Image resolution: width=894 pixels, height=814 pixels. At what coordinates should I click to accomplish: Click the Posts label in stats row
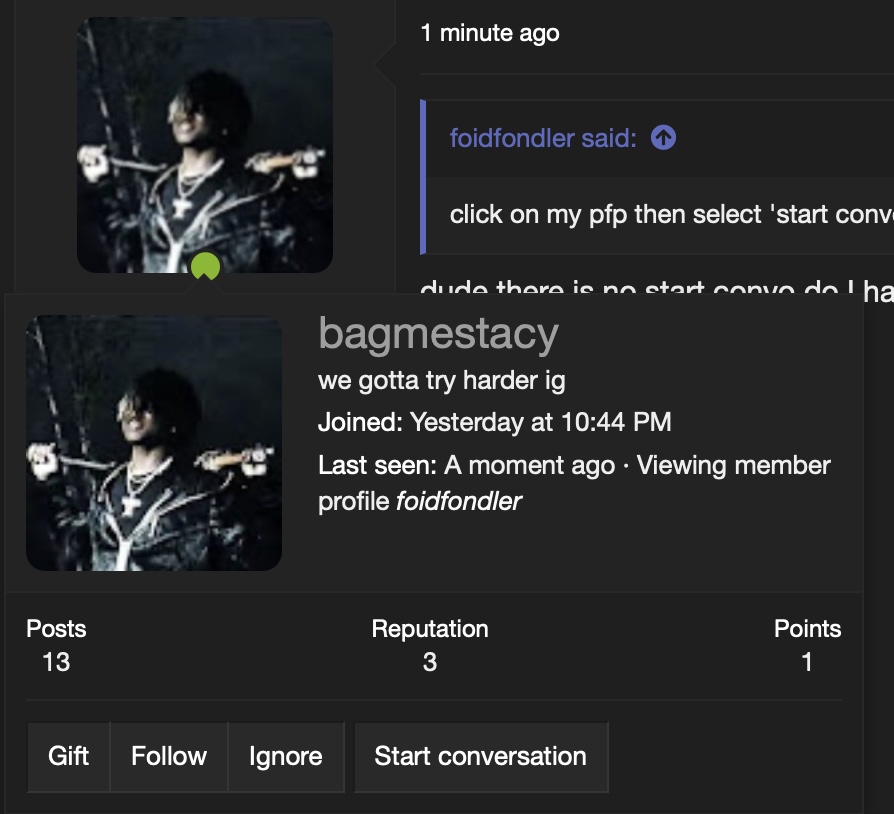[56, 629]
